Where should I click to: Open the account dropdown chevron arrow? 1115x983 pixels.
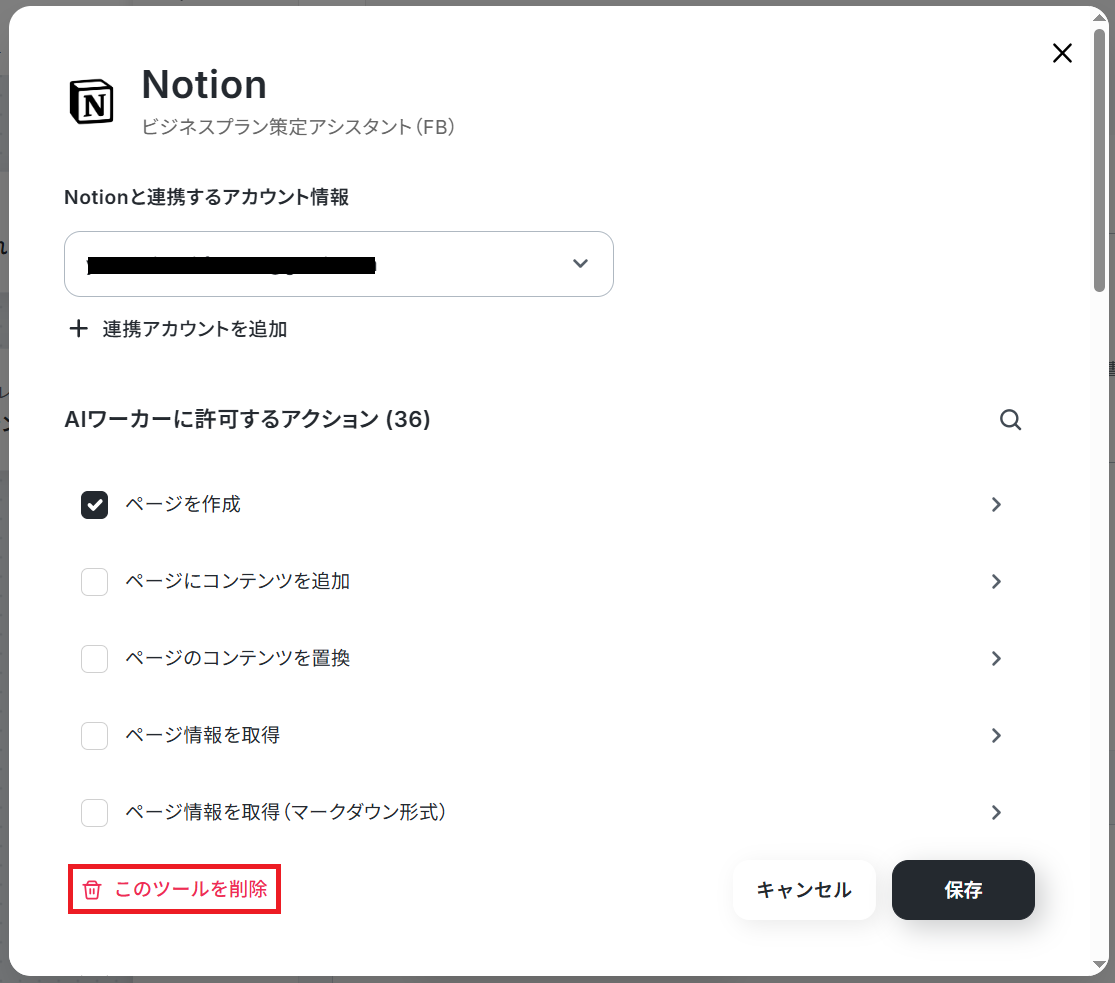click(580, 264)
